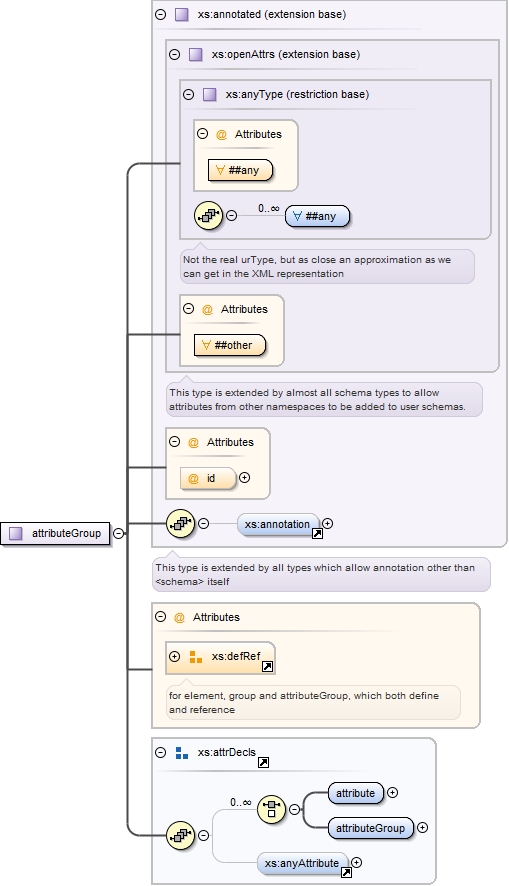Click the xs:anyType purple type icon
This screenshot has width=509, height=886.
pos(210,94)
